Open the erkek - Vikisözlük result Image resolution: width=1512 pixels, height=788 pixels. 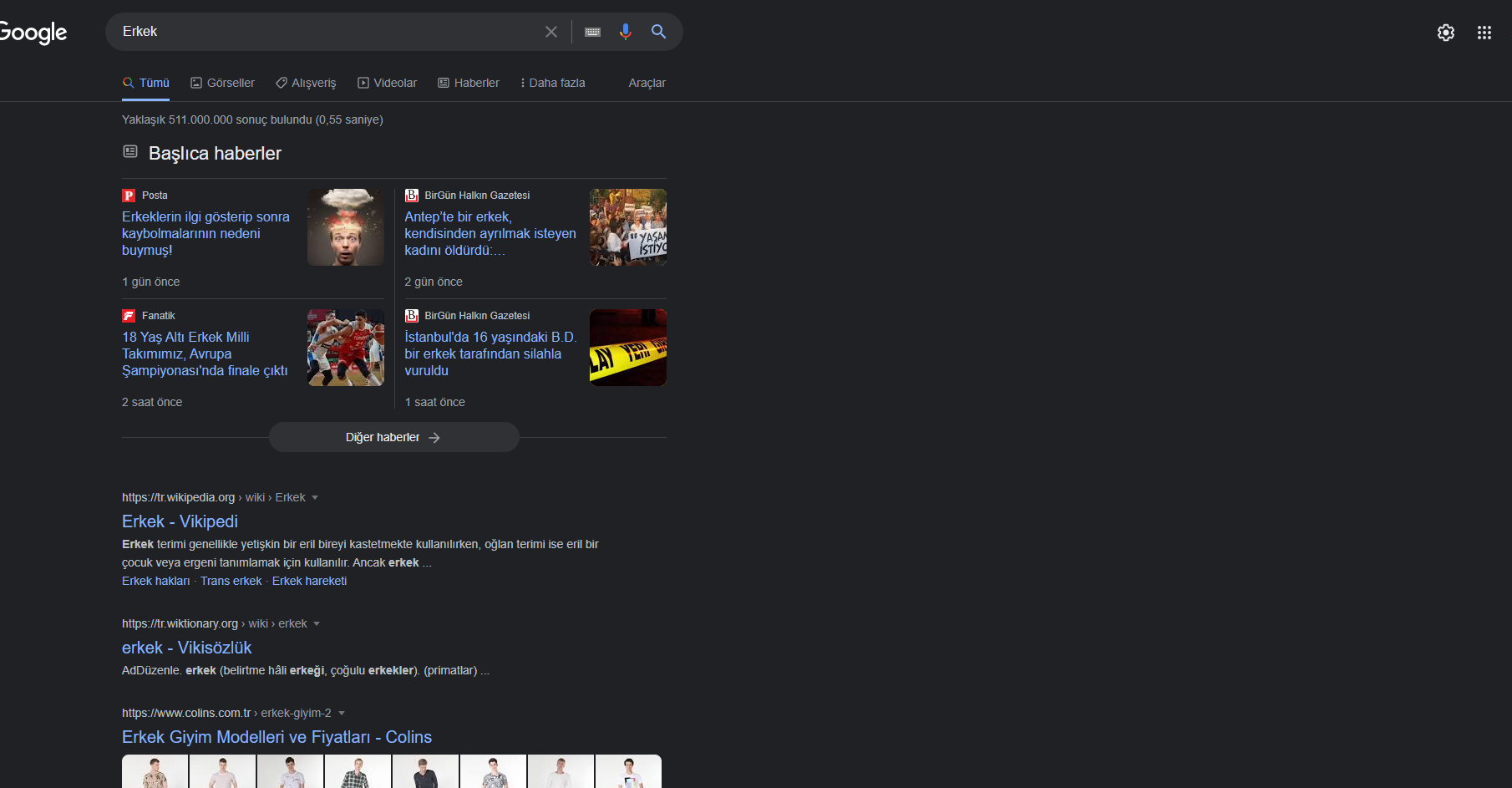click(x=186, y=648)
